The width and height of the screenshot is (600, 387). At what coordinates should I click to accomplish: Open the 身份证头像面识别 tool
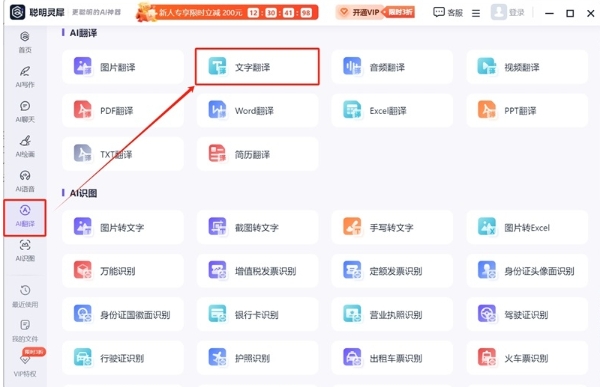click(527, 271)
